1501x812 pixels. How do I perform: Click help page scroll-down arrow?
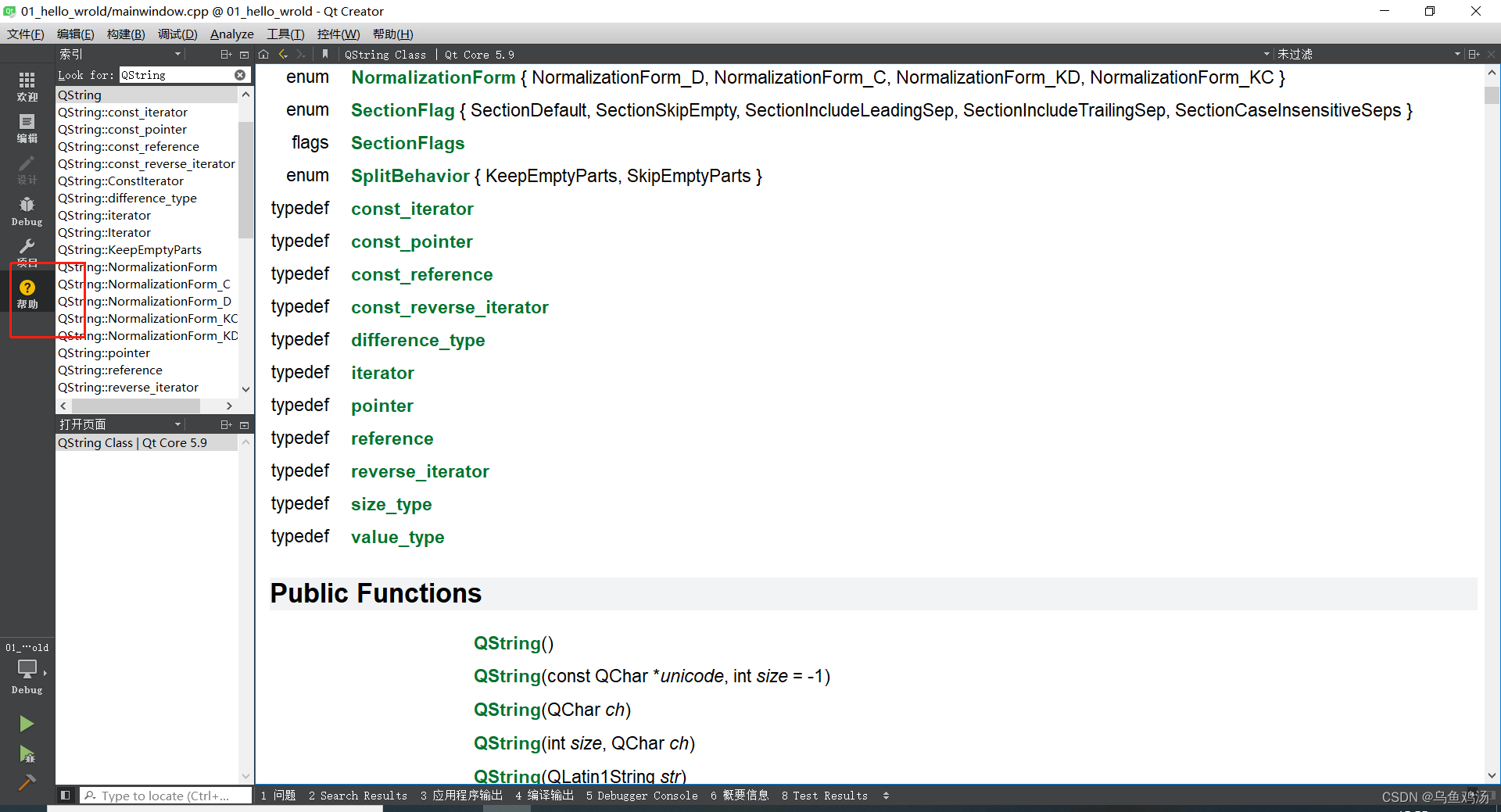click(1492, 776)
